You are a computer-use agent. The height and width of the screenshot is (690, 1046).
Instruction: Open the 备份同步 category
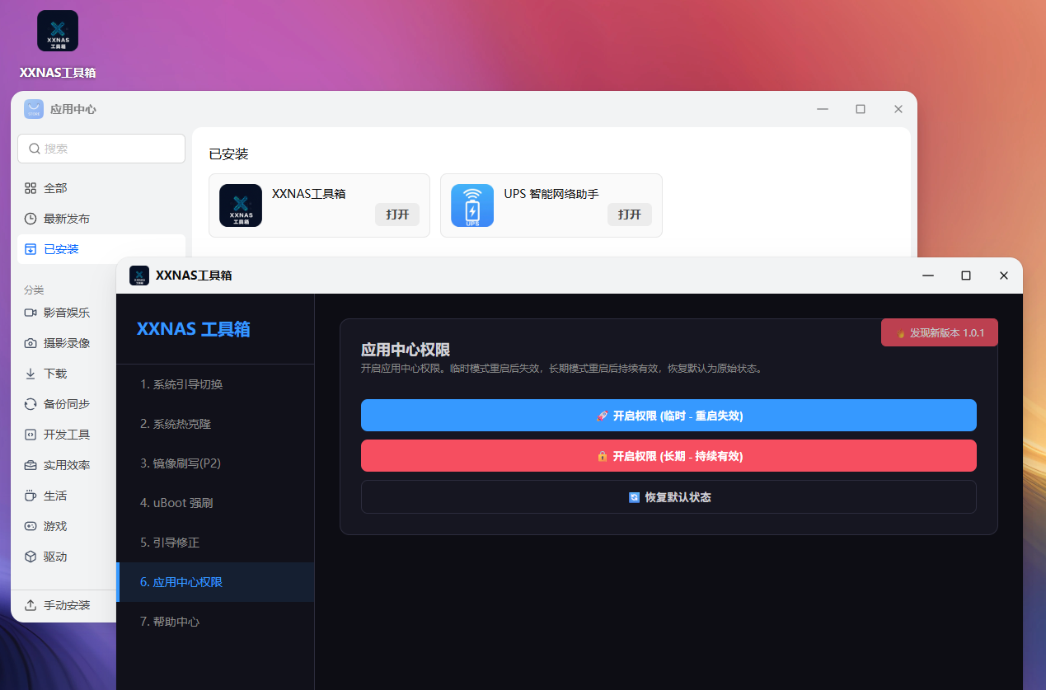[66, 404]
